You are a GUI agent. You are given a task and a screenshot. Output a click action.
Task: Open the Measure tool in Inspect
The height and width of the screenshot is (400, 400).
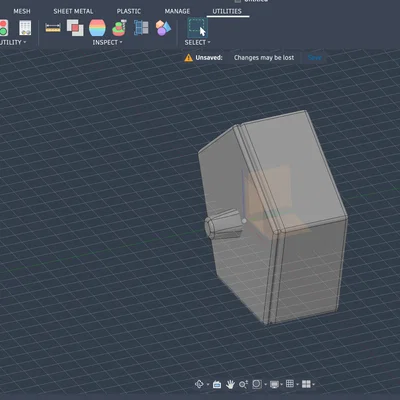tap(53, 28)
